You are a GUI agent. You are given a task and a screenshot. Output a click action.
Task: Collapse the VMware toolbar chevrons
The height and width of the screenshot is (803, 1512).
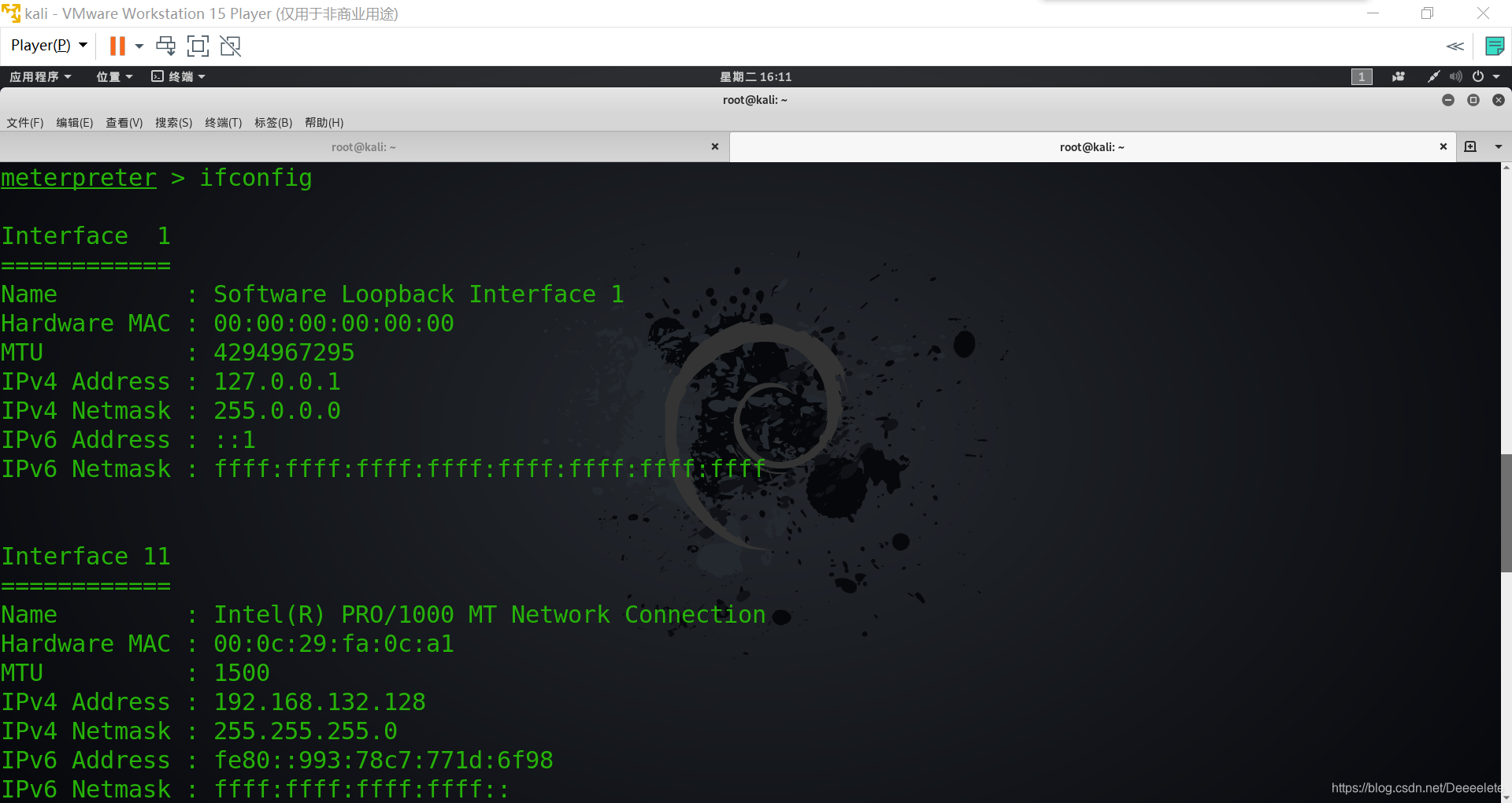1455,46
